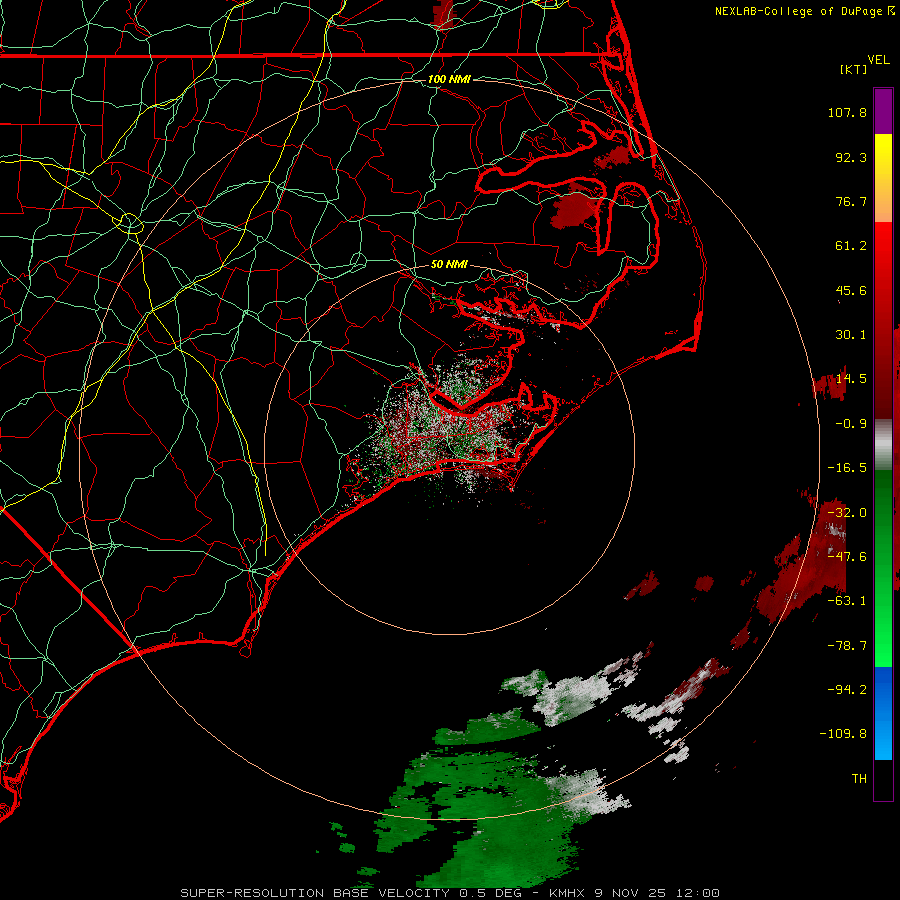The height and width of the screenshot is (900, 900).
Task: Select the 45.6 scale value
Action: click(851, 290)
